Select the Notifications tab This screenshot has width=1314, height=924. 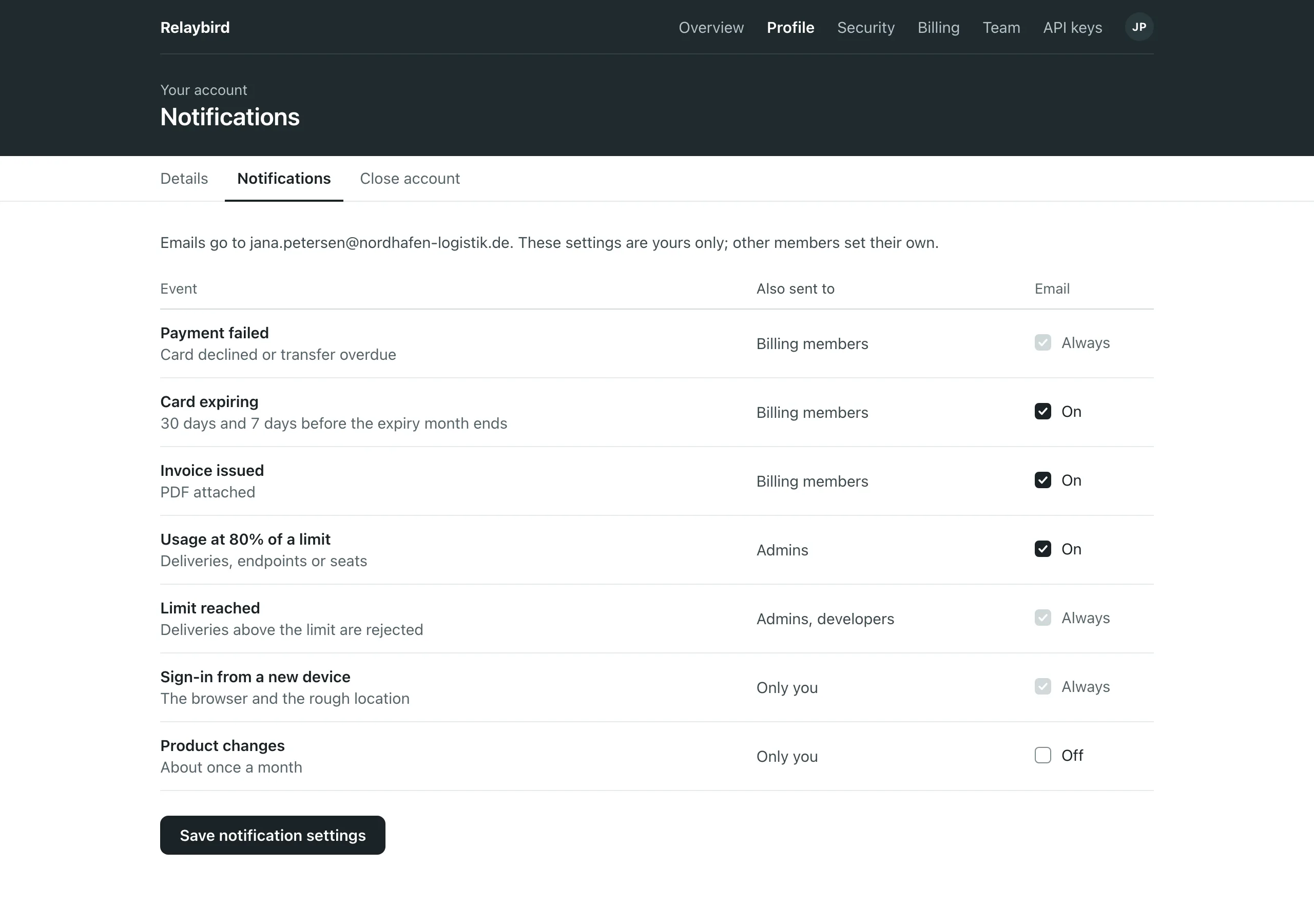click(x=284, y=179)
